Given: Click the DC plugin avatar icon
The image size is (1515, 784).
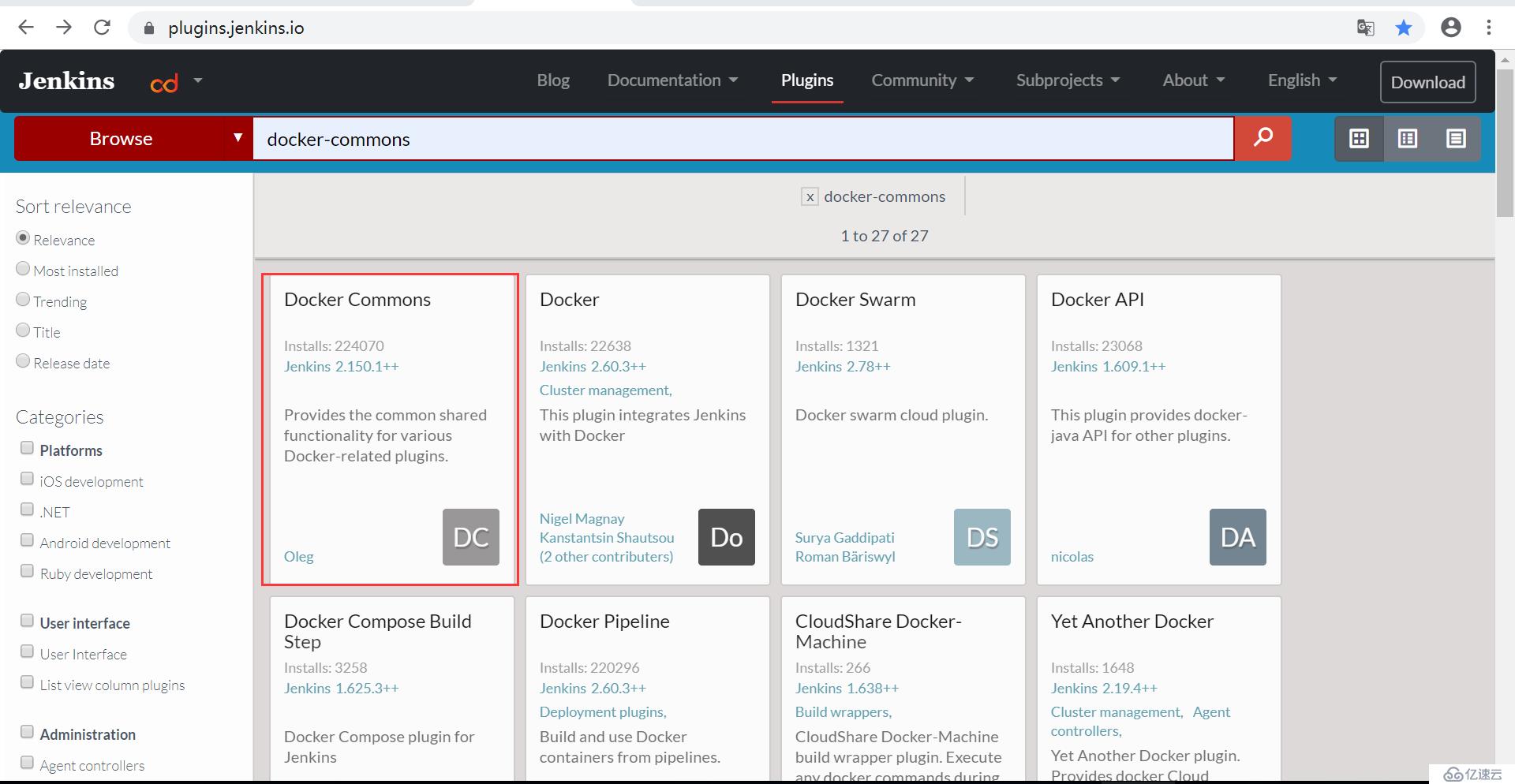Looking at the screenshot, I should 471,537.
